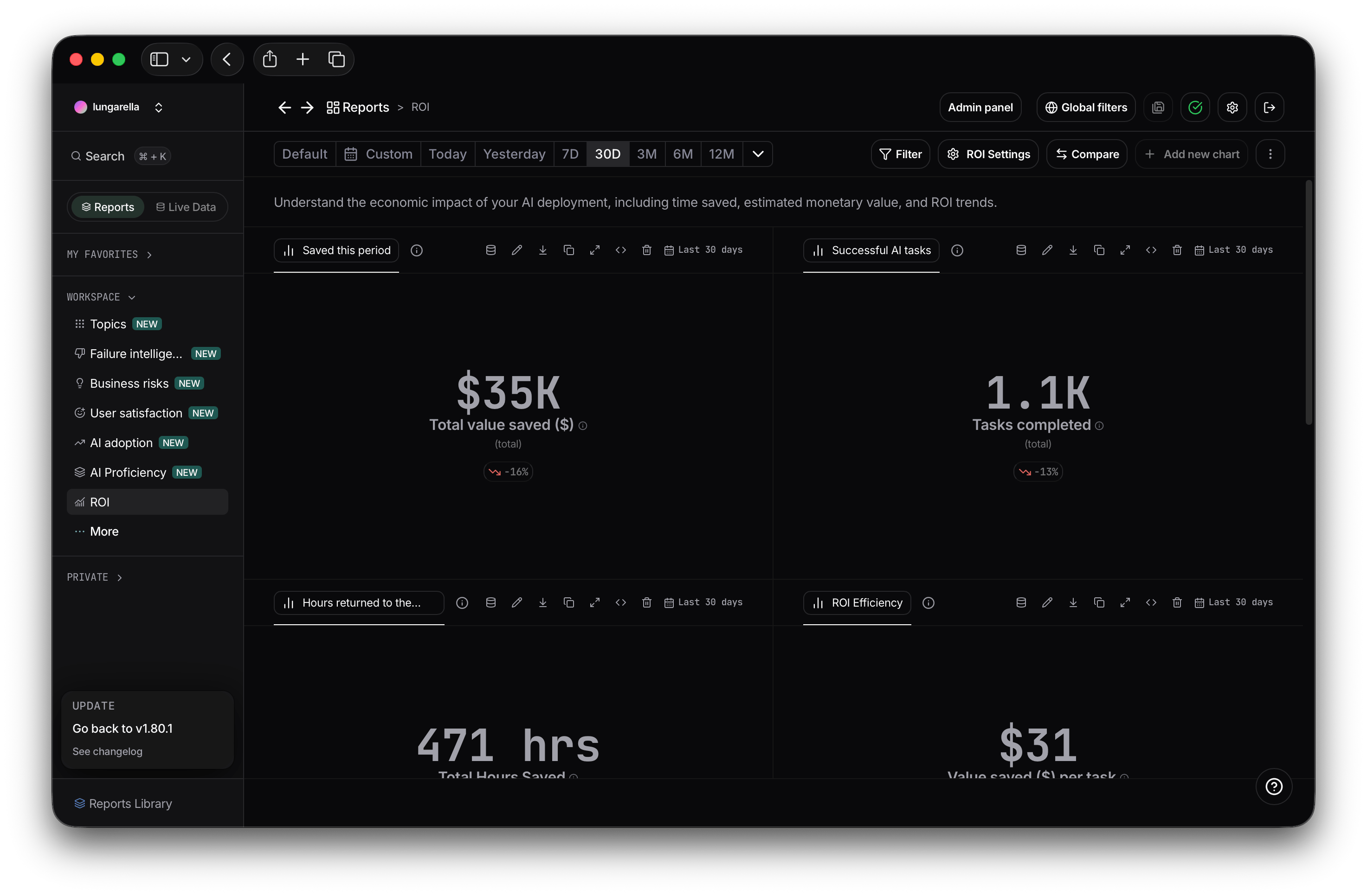This screenshot has width=1367, height=896.
Task: Open a new browser tab with plus icon
Action: click(303, 59)
